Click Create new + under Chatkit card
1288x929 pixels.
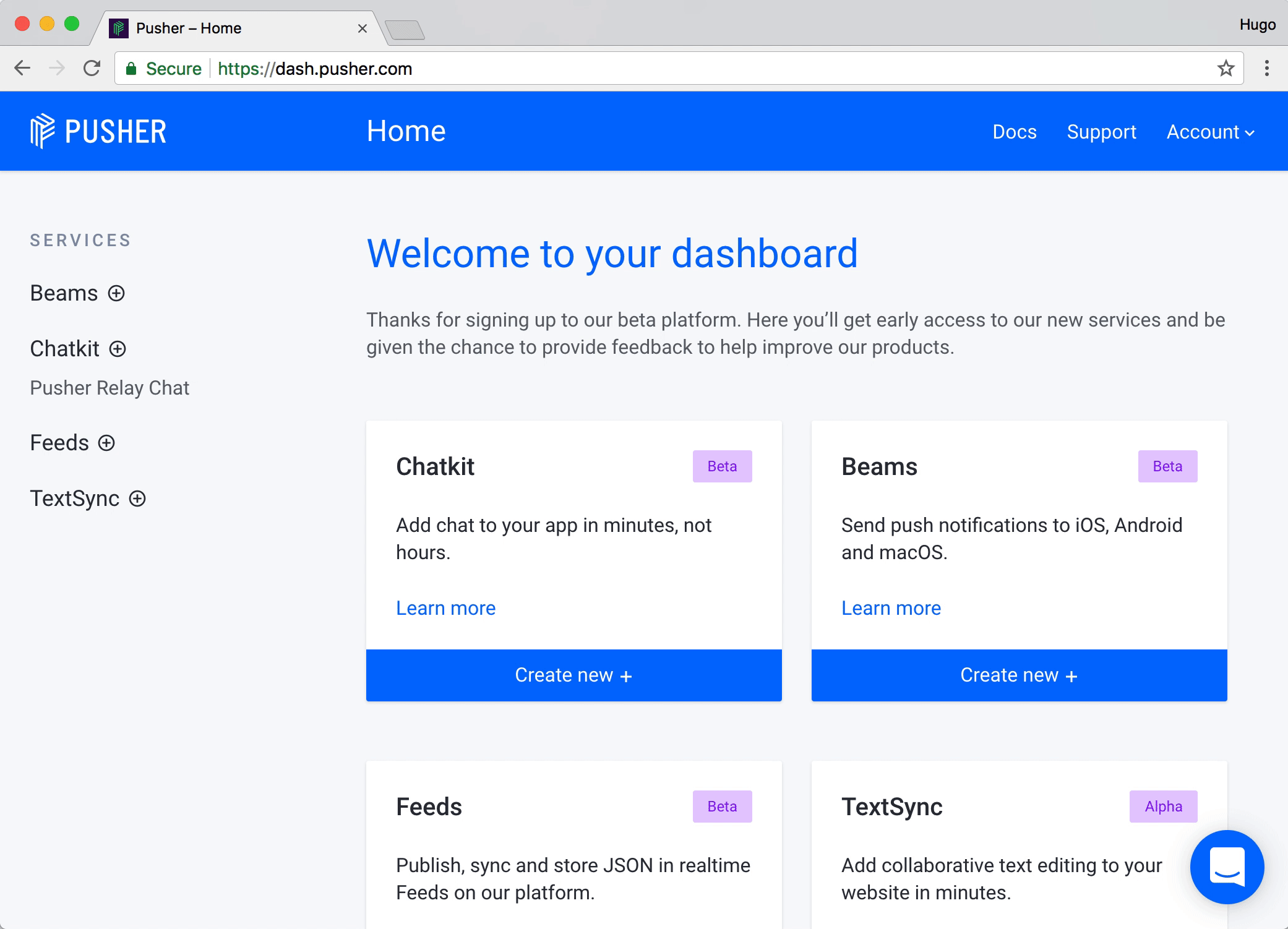tap(573, 675)
